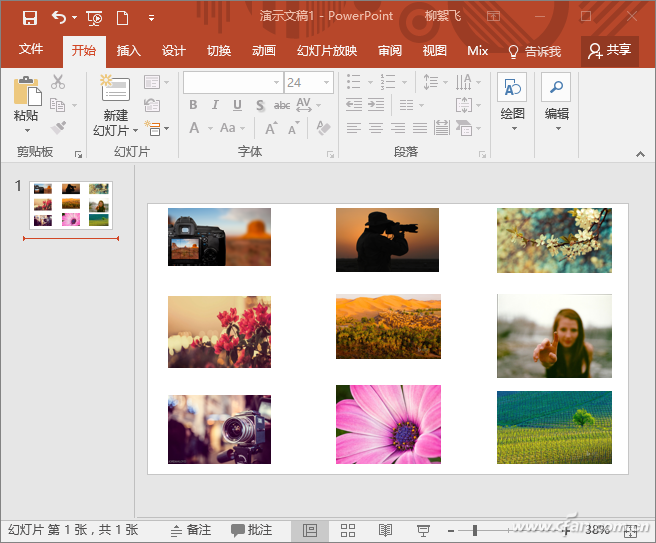Switch to Slide Sorter view icon
The width and height of the screenshot is (656, 543).
[x=348, y=530]
